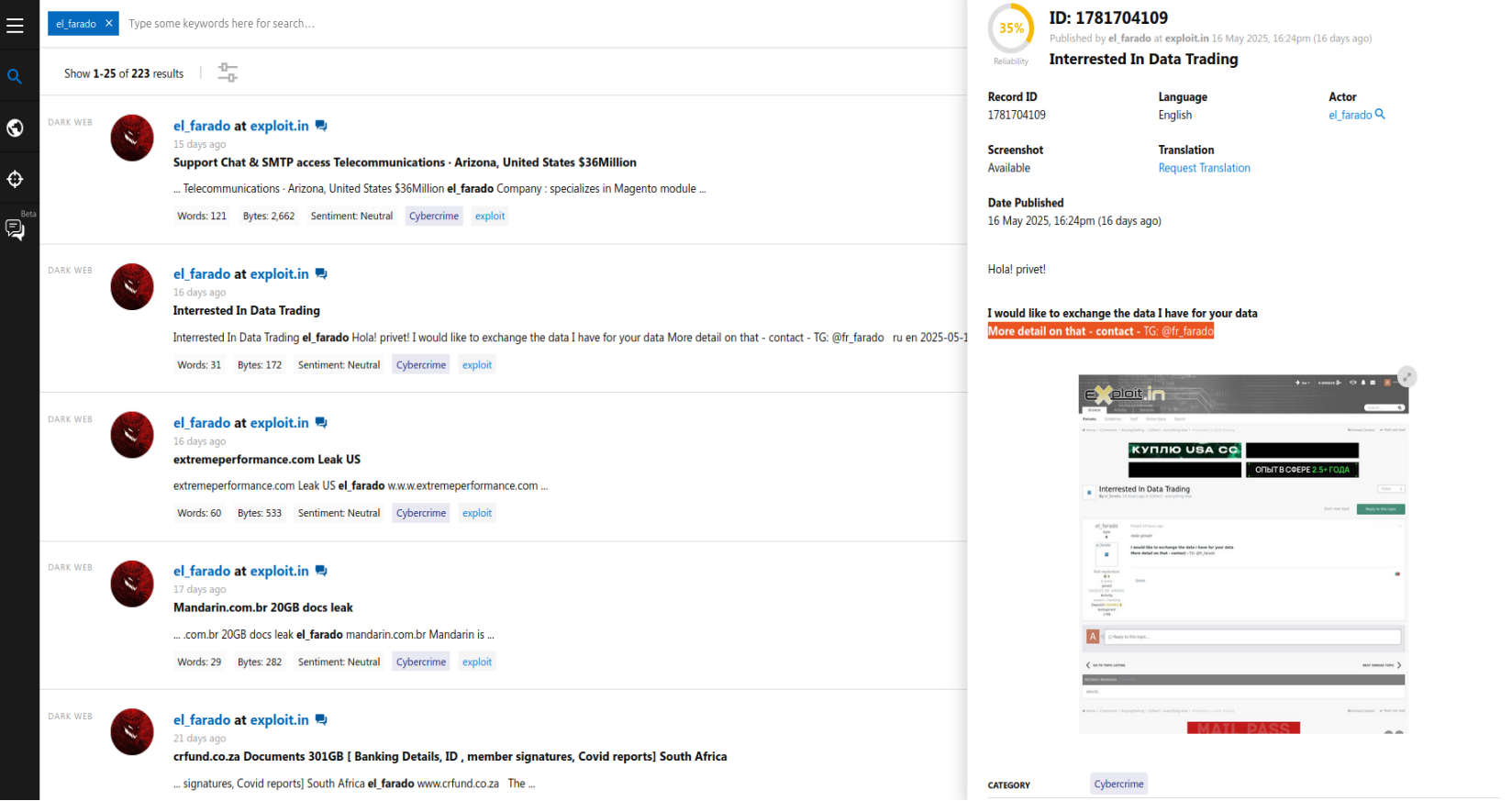Click chat icon on crfund.co.za result
The height and width of the screenshot is (801, 1512).
pos(321,720)
